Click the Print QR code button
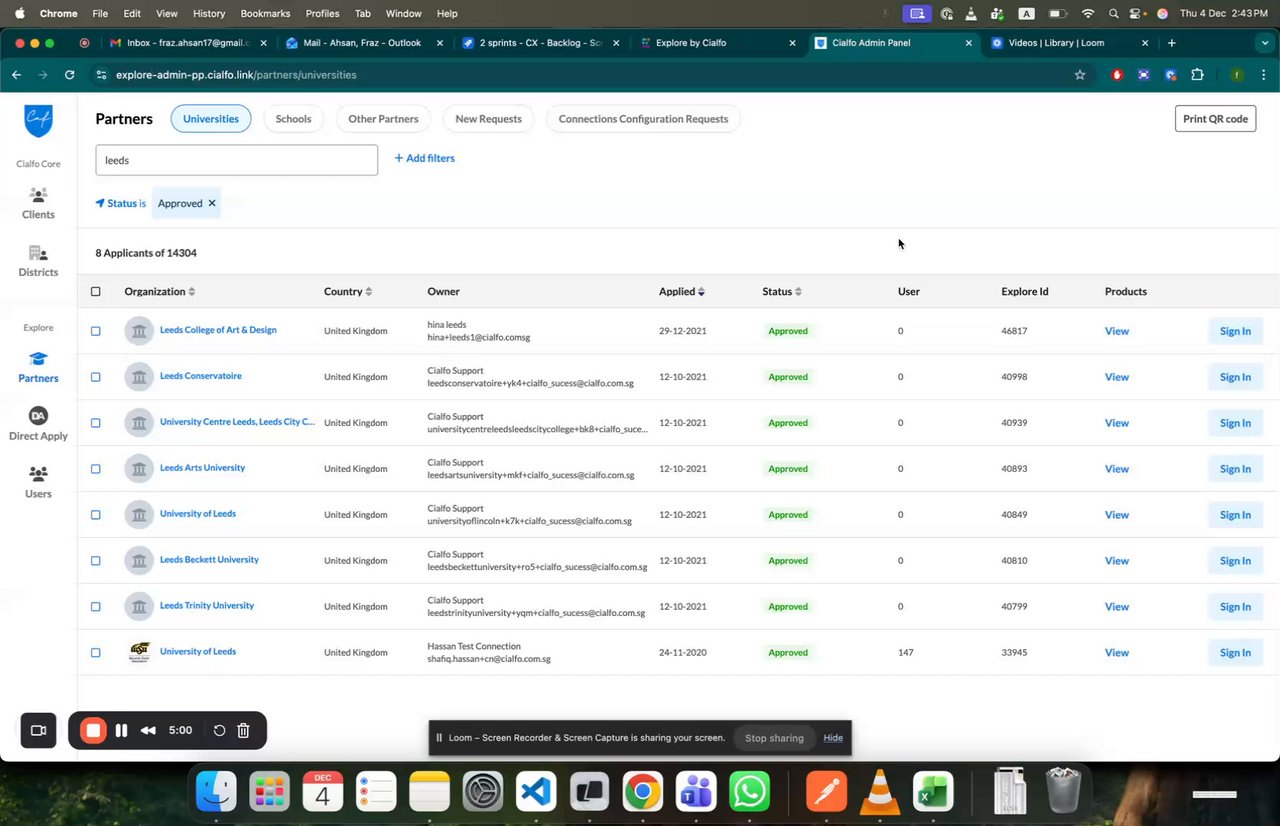This screenshot has height=826, width=1280. coord(1215,119)
